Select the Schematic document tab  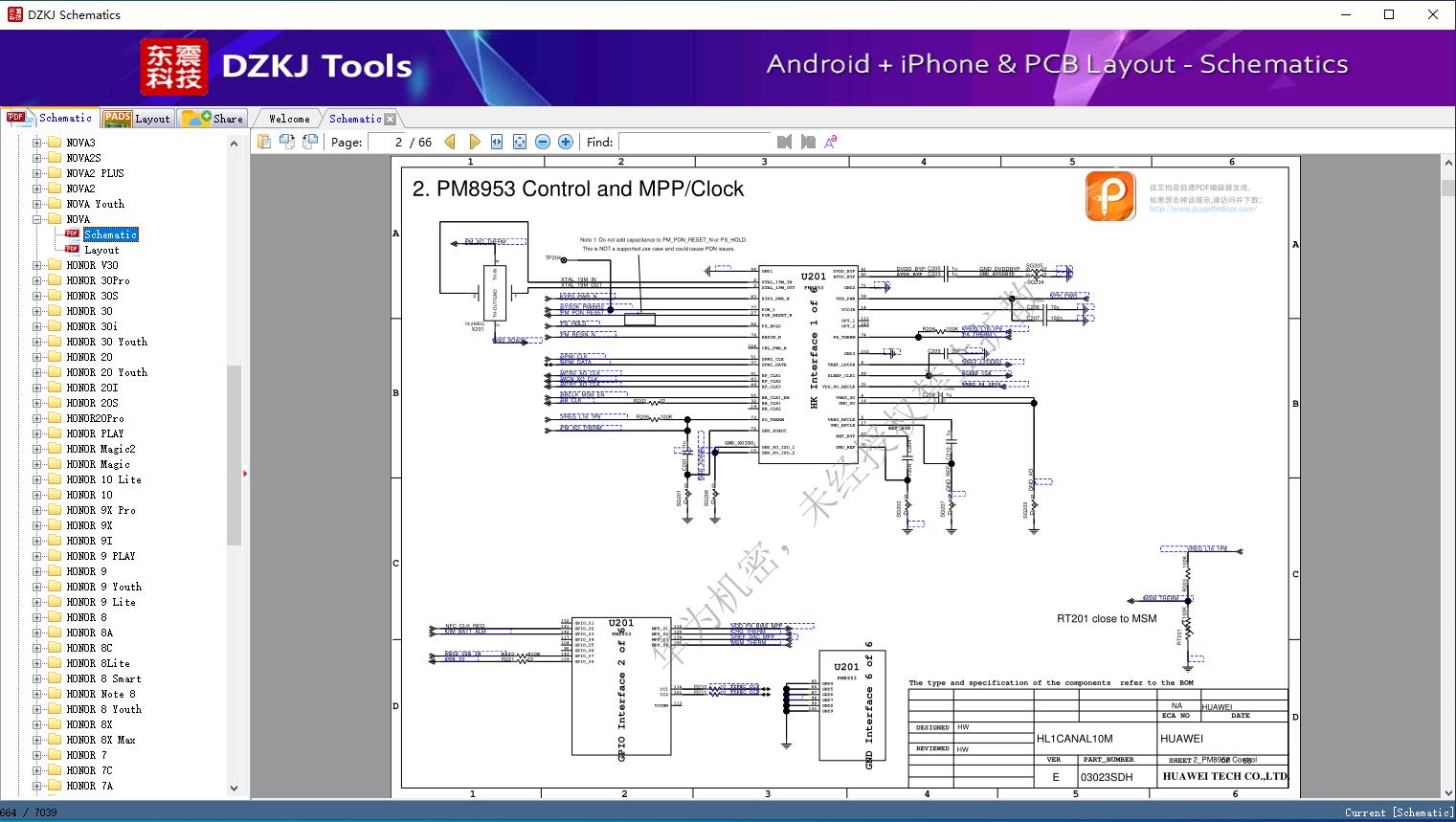click(355, 120)
